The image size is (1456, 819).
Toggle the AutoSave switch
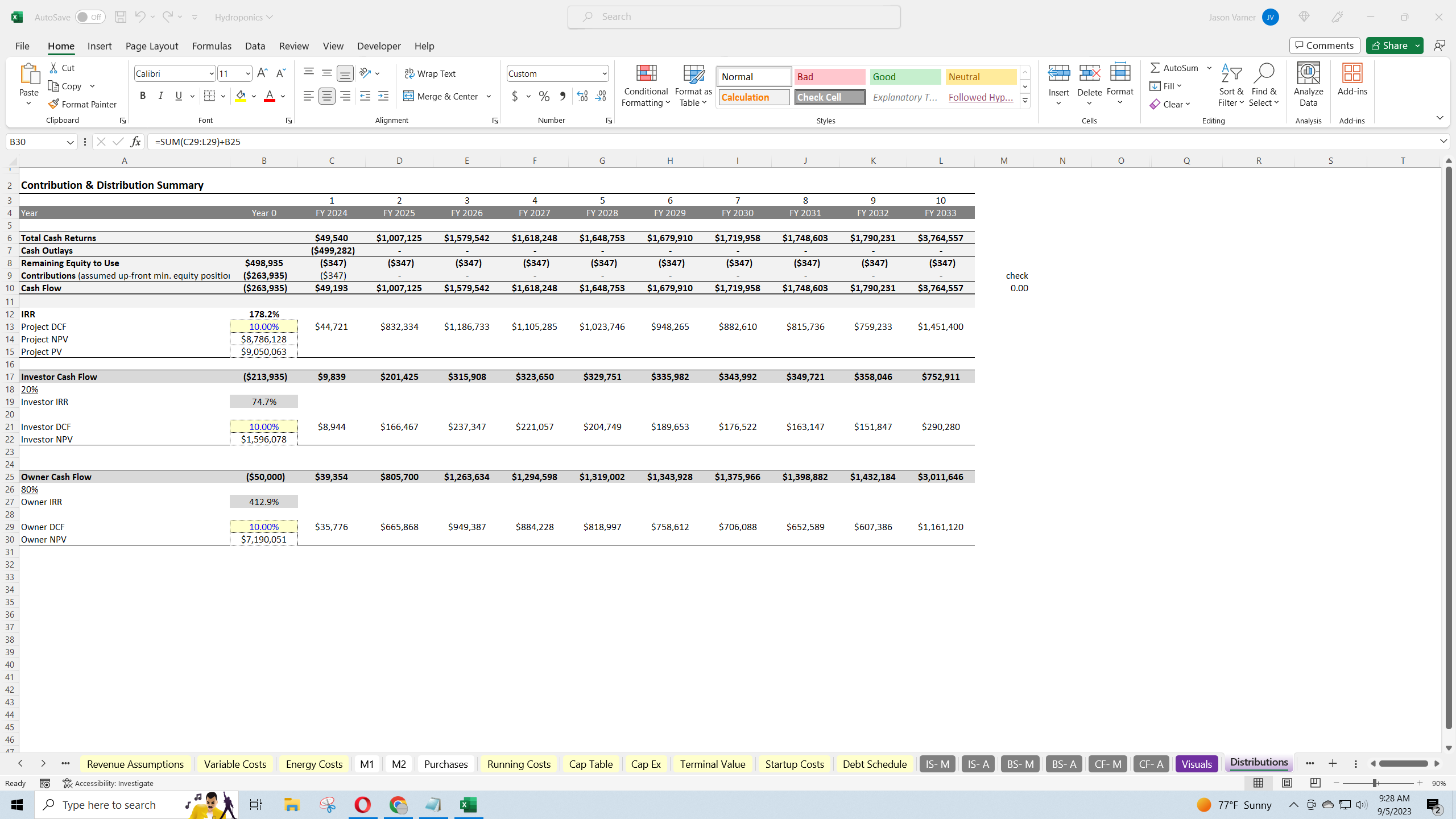[90, 17]
